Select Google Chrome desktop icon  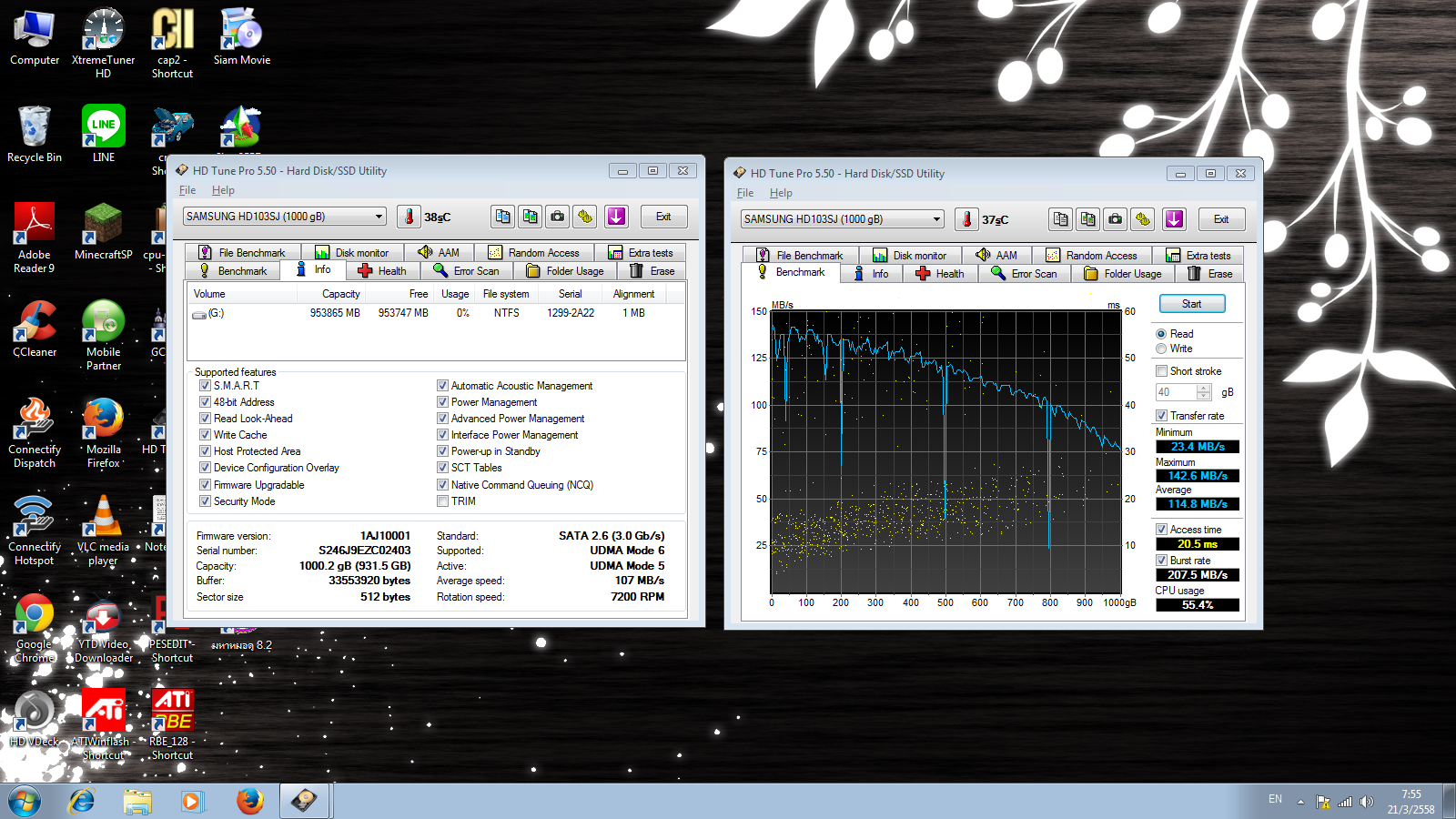click(35, 628)
